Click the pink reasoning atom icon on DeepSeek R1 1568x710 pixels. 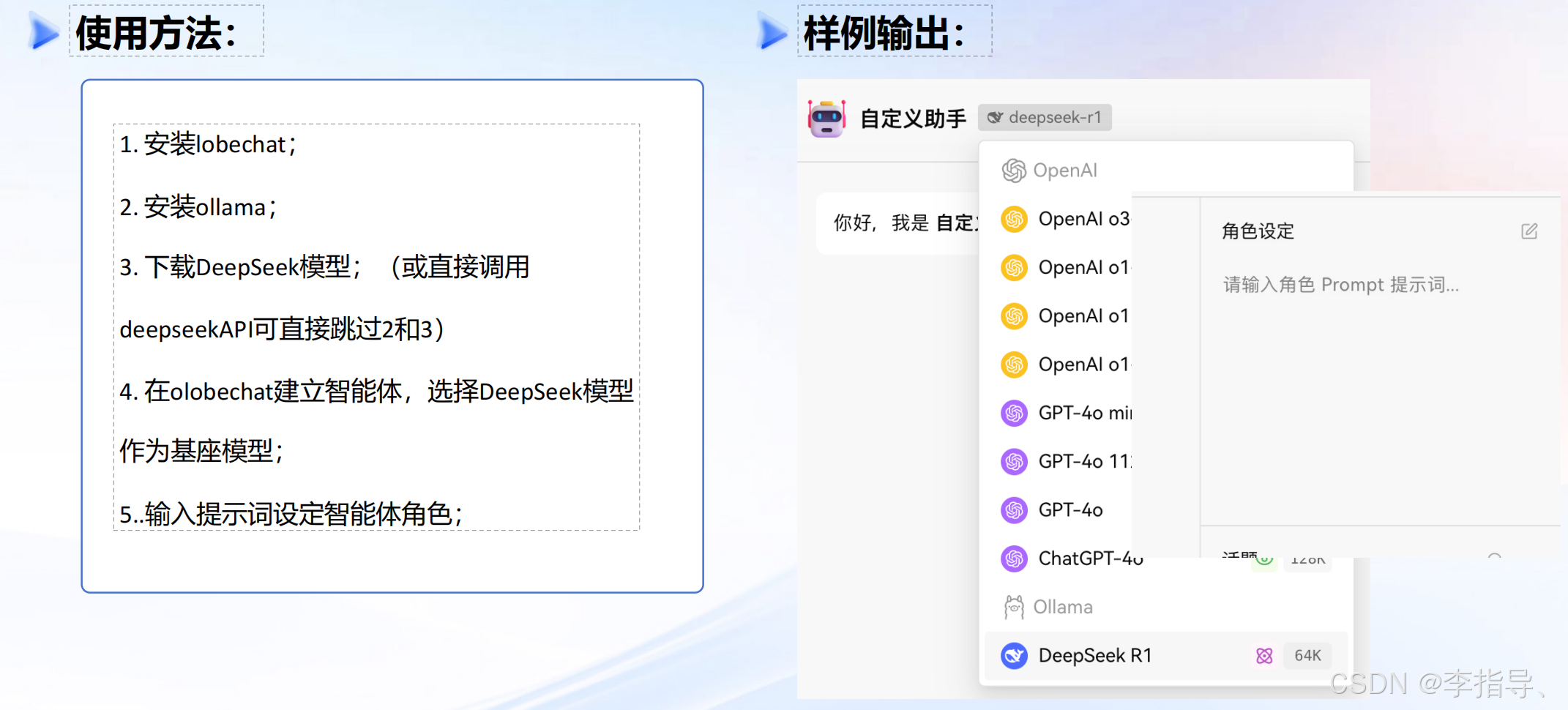pyautogui.click(x=1264, y=656)
